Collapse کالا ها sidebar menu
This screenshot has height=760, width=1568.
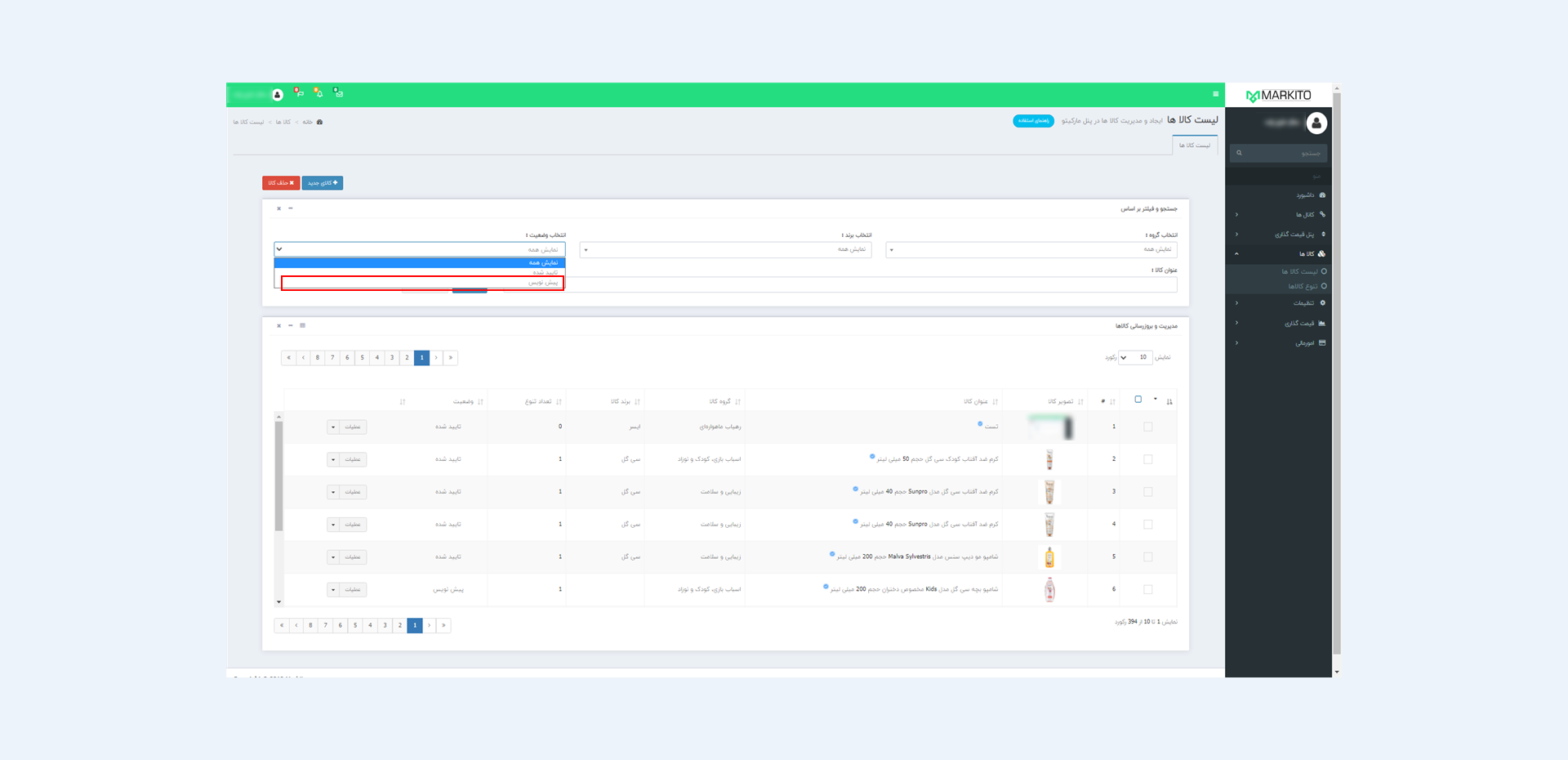[1279, 254]
